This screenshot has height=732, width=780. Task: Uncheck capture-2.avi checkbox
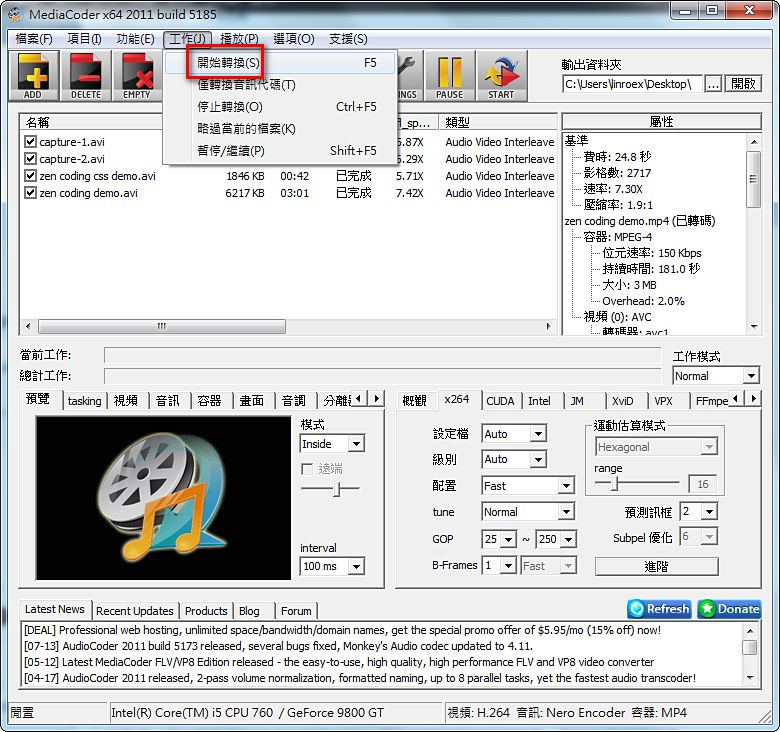tap(30, 159)
